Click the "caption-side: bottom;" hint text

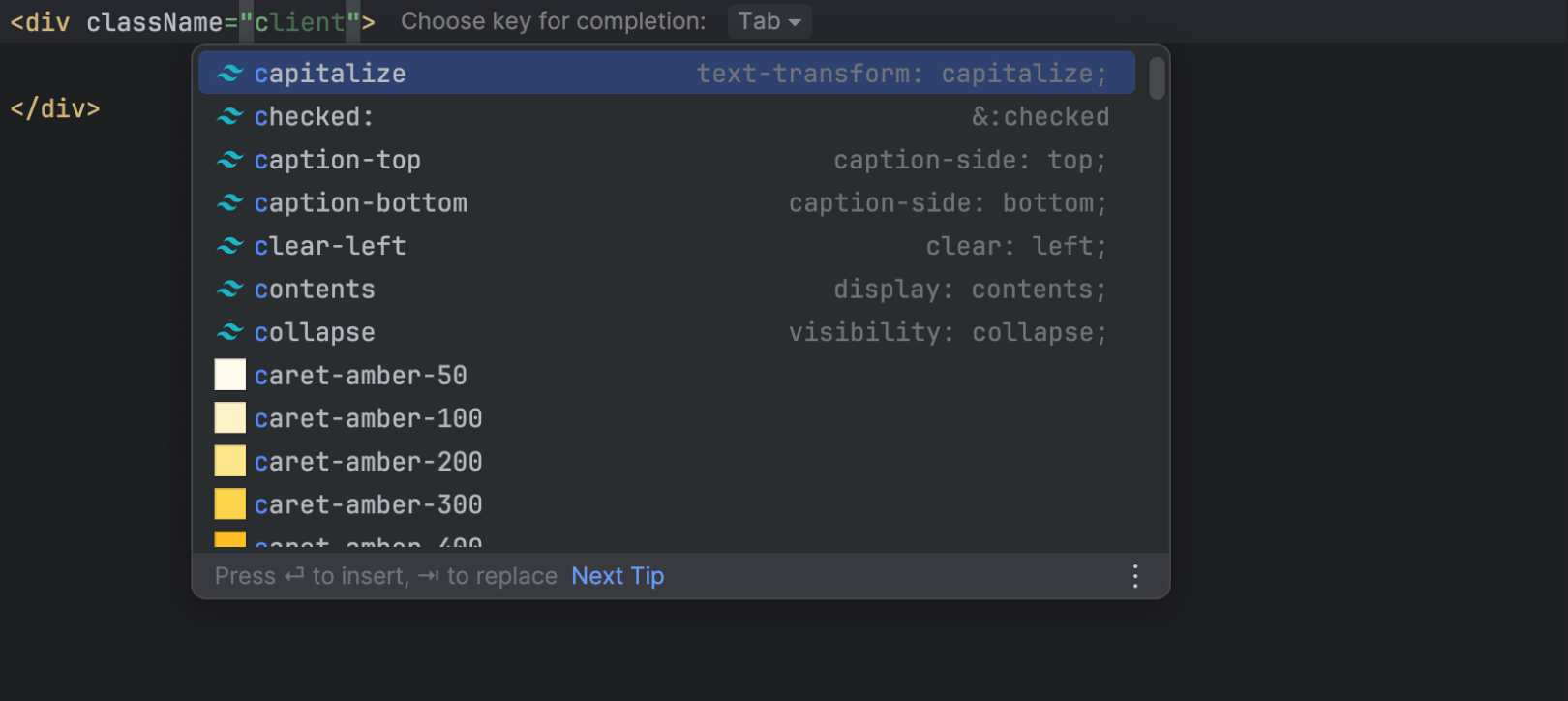click(948, 202)
